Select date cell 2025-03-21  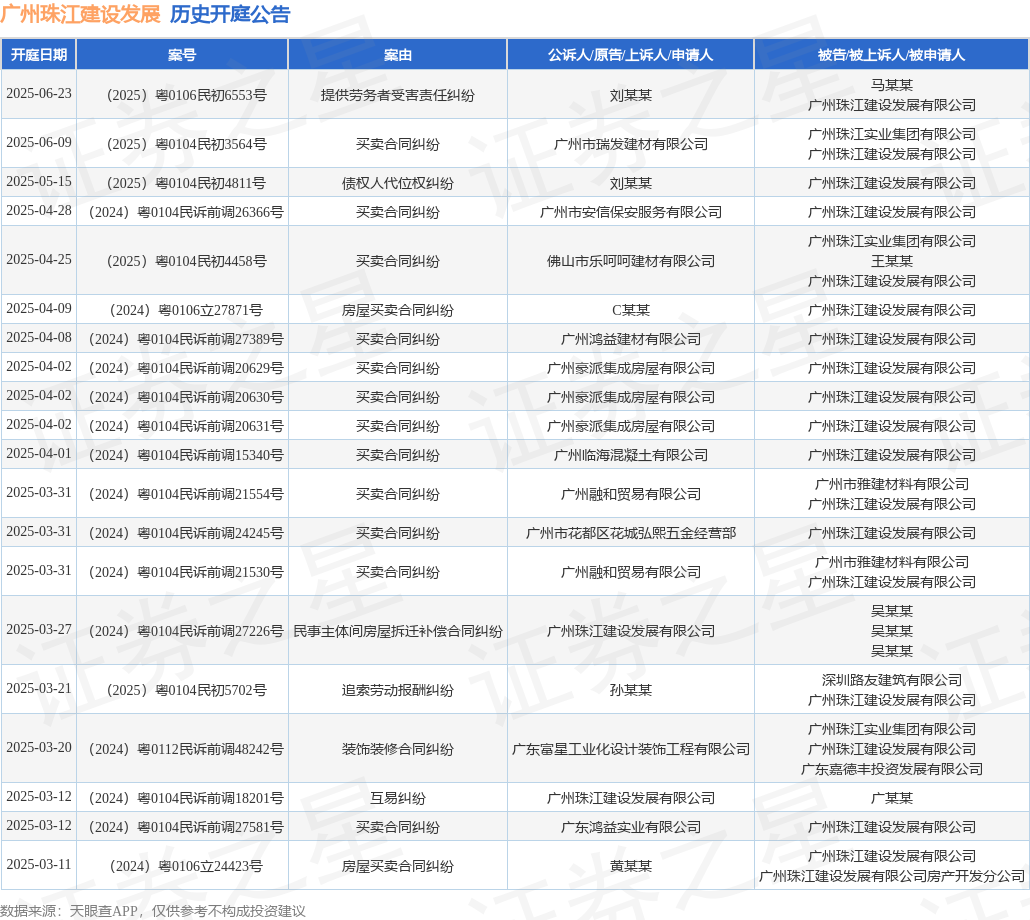pyautogui.click(x=39, y=688)
